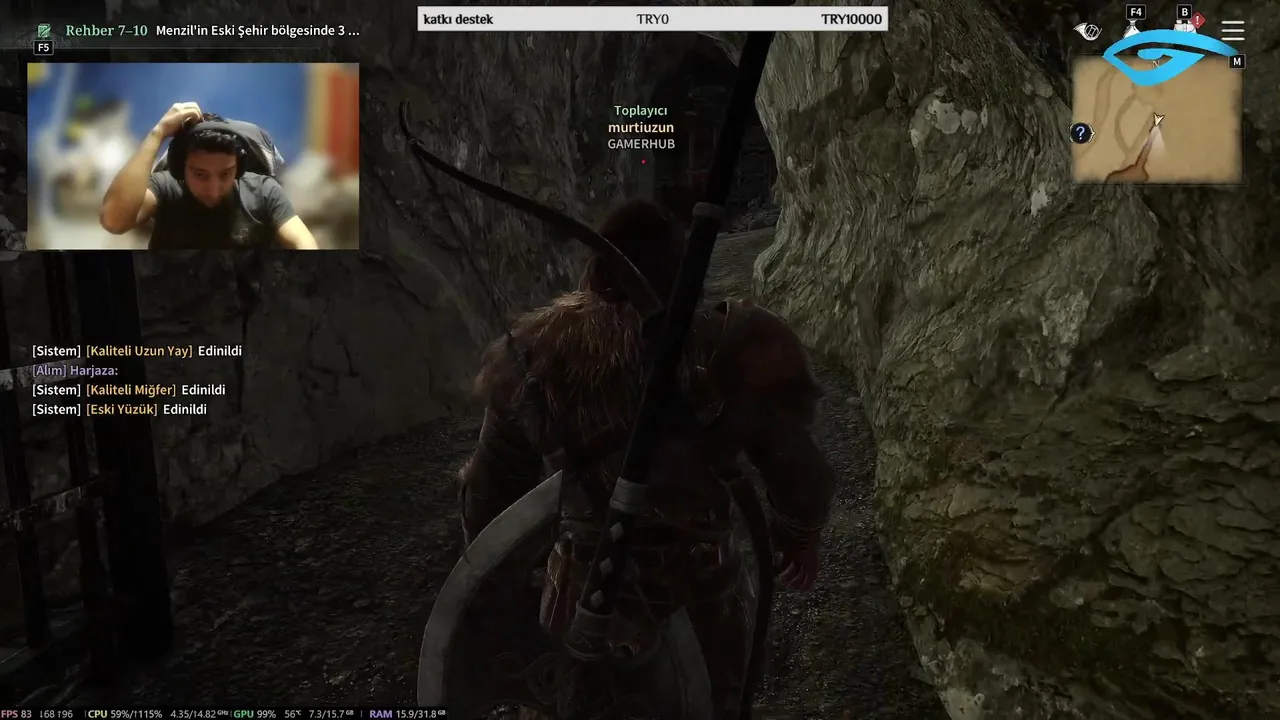
Task: Click the 'Eski Yüzük' item link in chat
Action: tap(122, 409)
